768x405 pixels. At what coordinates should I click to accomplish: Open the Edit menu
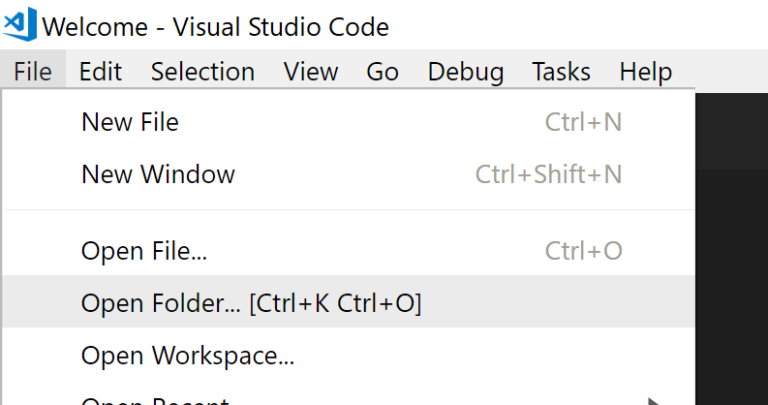coord(100,72)
